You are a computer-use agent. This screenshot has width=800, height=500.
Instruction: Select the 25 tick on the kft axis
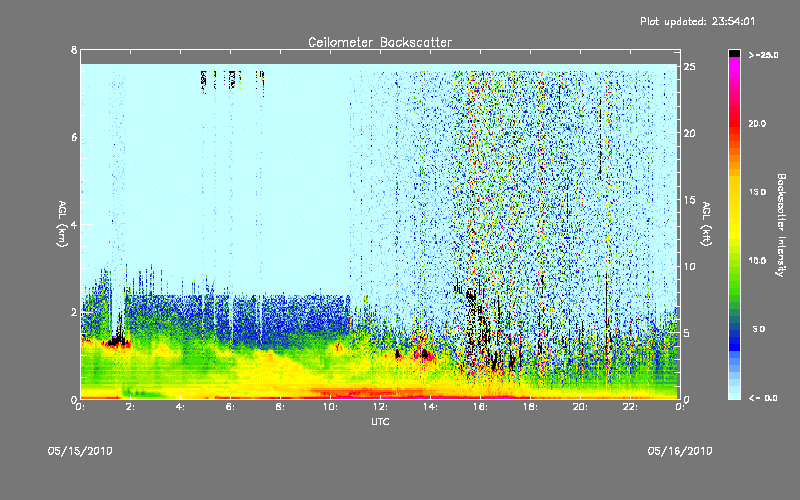[689, 67]
